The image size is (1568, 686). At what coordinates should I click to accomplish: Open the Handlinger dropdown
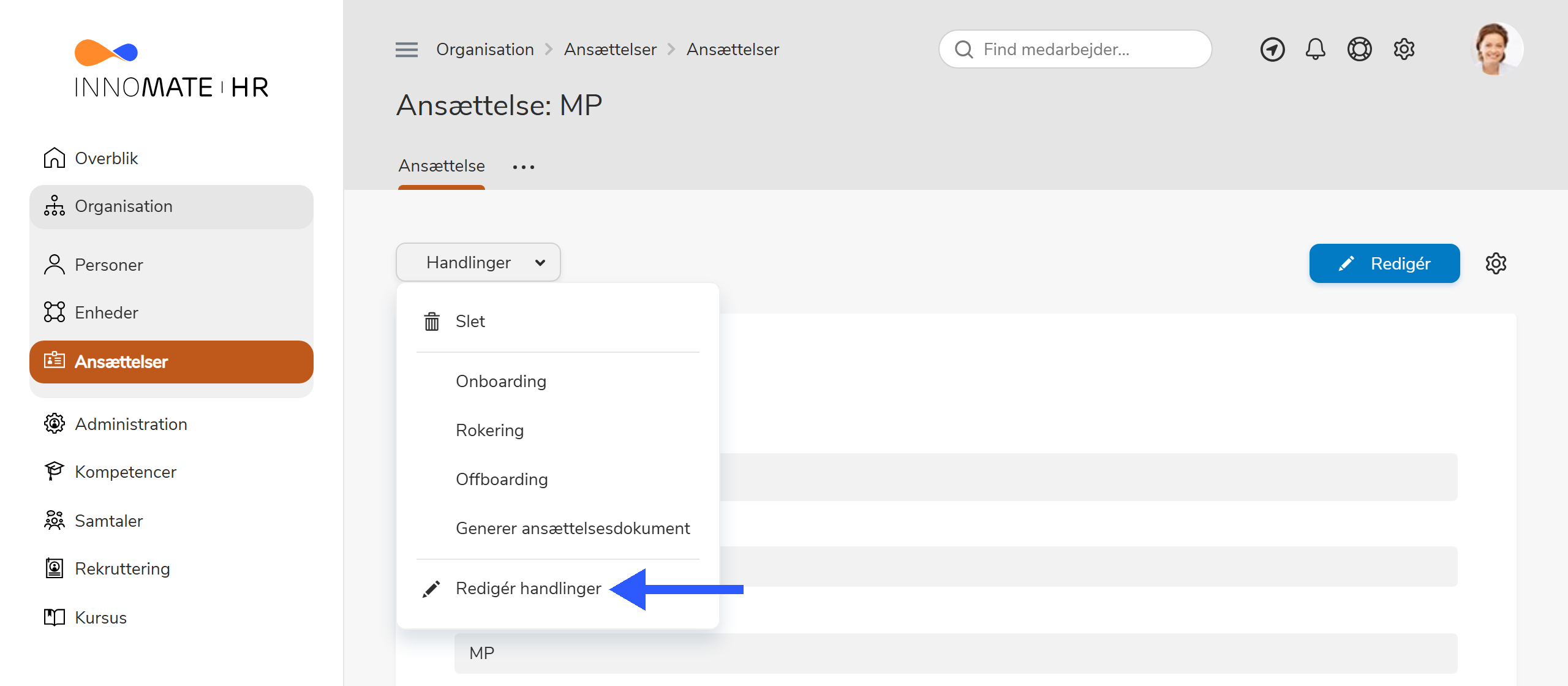[x=478, y=262]
